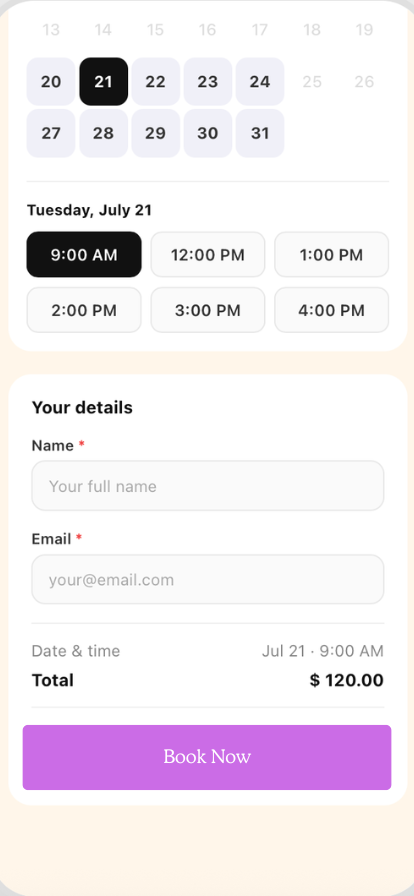Choose the 28th as the appointment day
The image size is (414, 896).
coord(104,133)
